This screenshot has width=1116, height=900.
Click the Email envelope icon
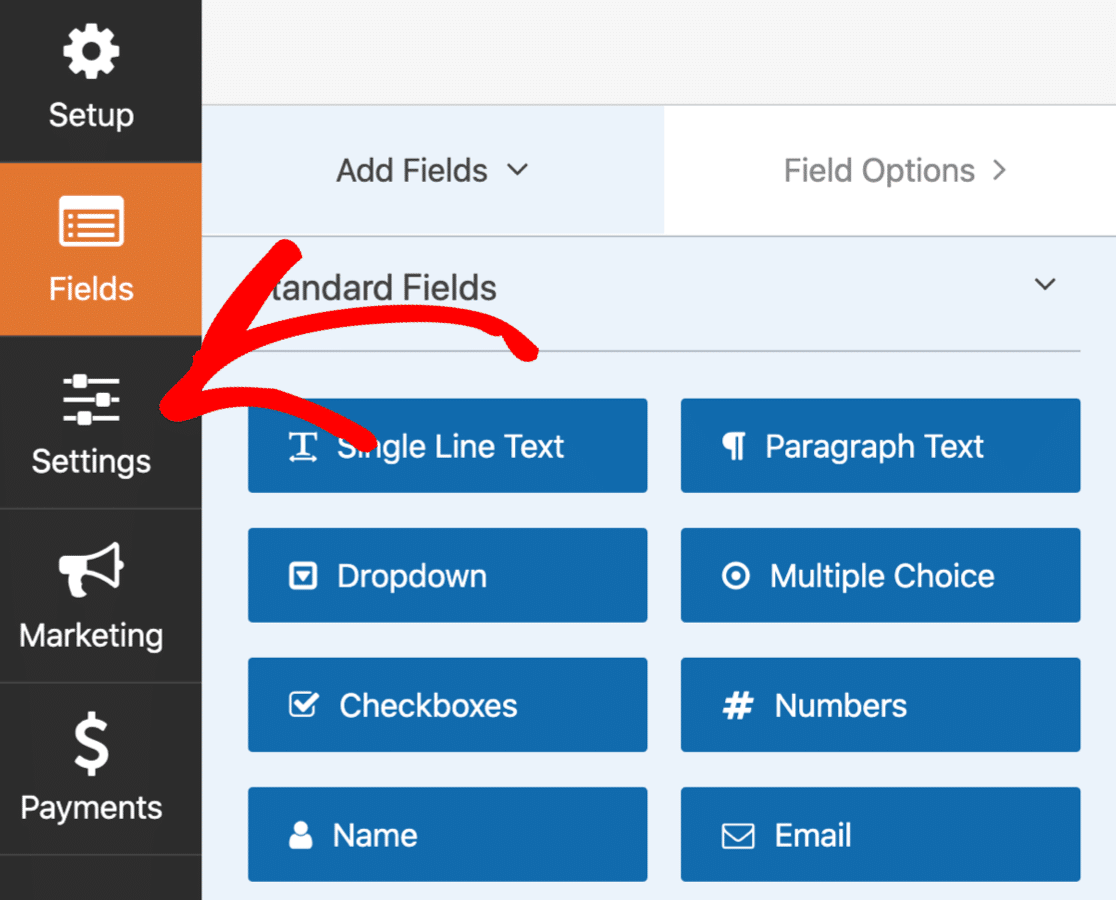tap(738, 836)
